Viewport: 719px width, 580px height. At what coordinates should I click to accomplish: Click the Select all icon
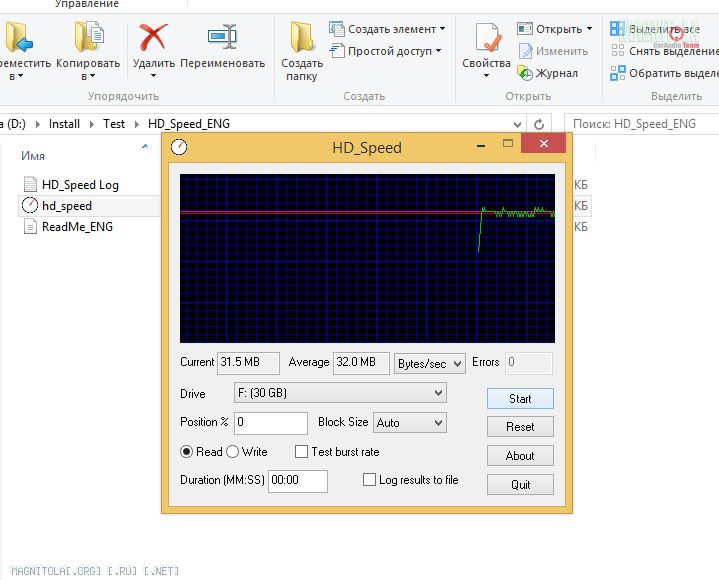pos(617,28)
